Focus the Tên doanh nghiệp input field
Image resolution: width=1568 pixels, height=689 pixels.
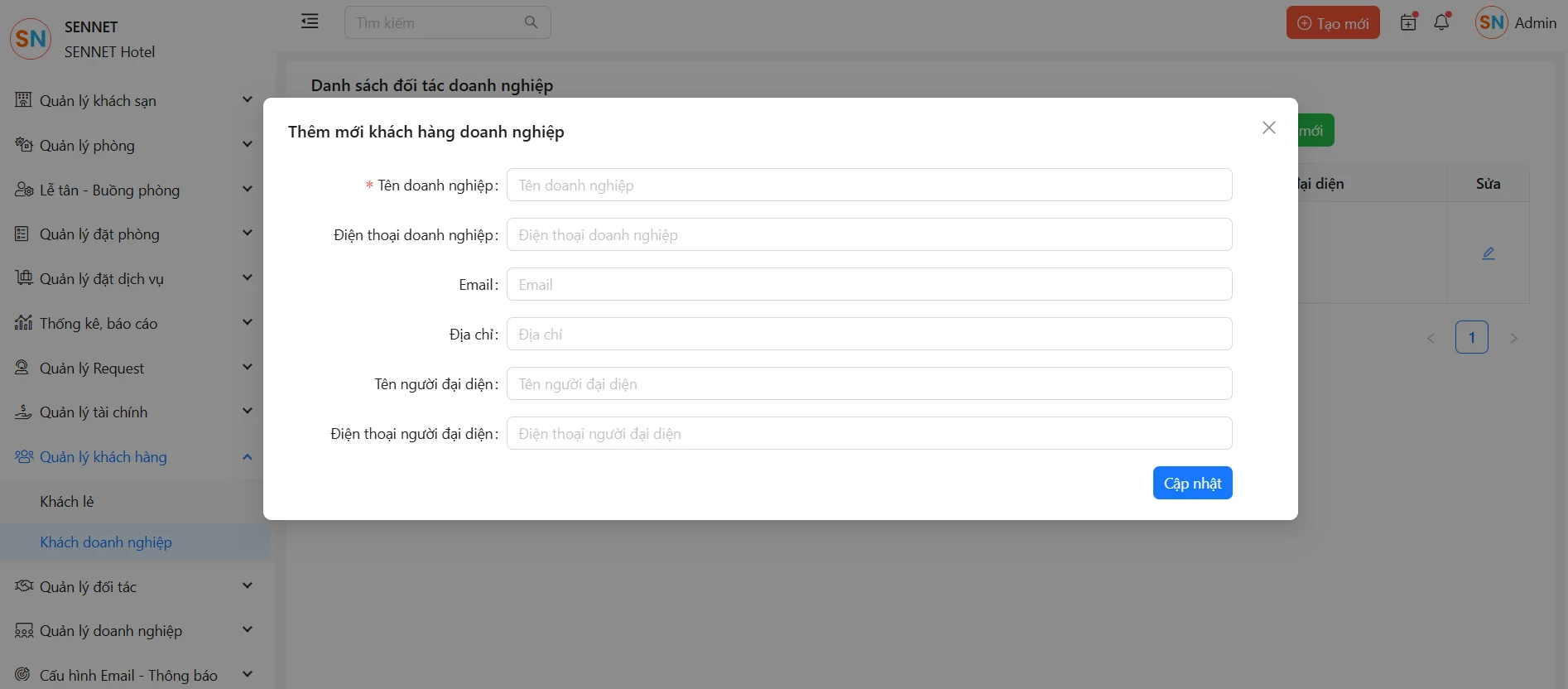point(869,185)
